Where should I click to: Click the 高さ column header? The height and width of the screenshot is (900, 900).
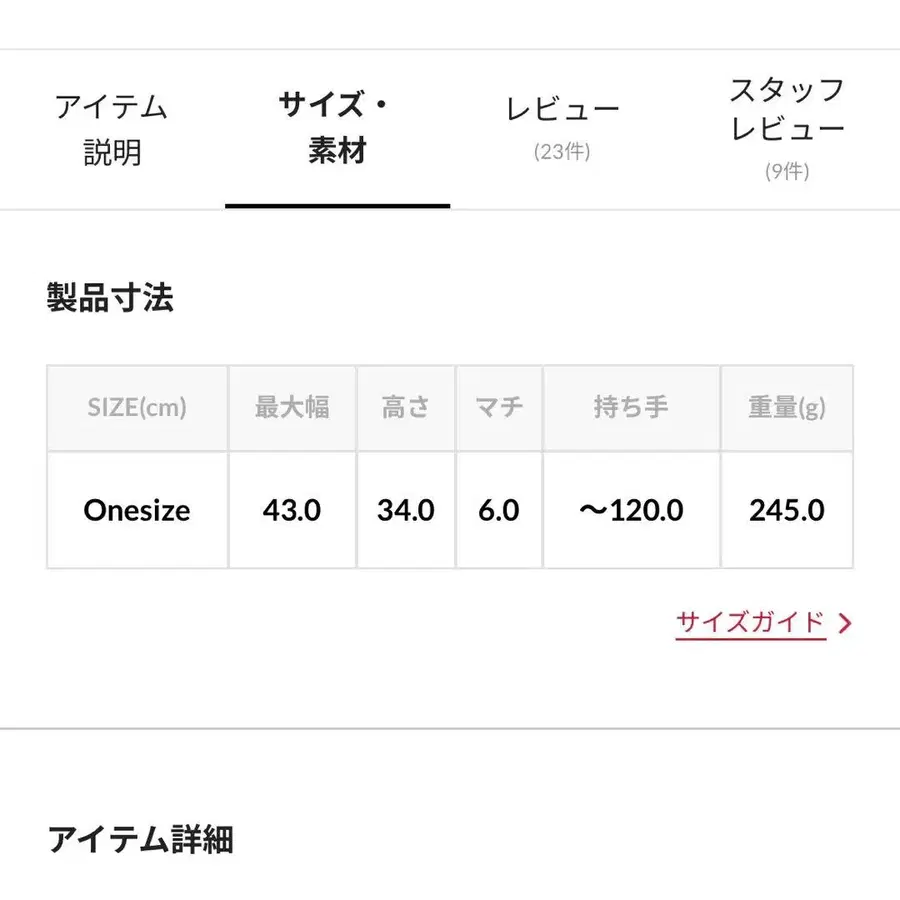click(x=406, y=408)
